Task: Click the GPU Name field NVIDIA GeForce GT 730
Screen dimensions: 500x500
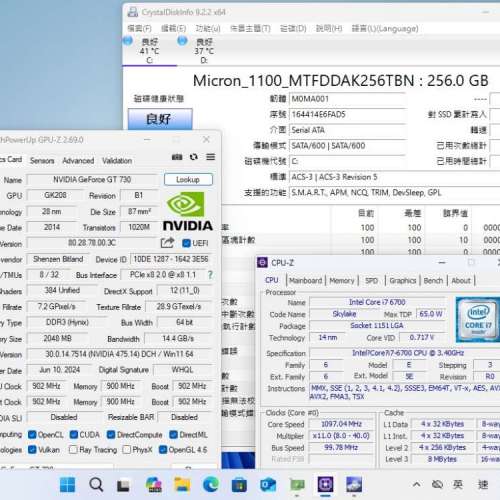Action: coord(92,180)
